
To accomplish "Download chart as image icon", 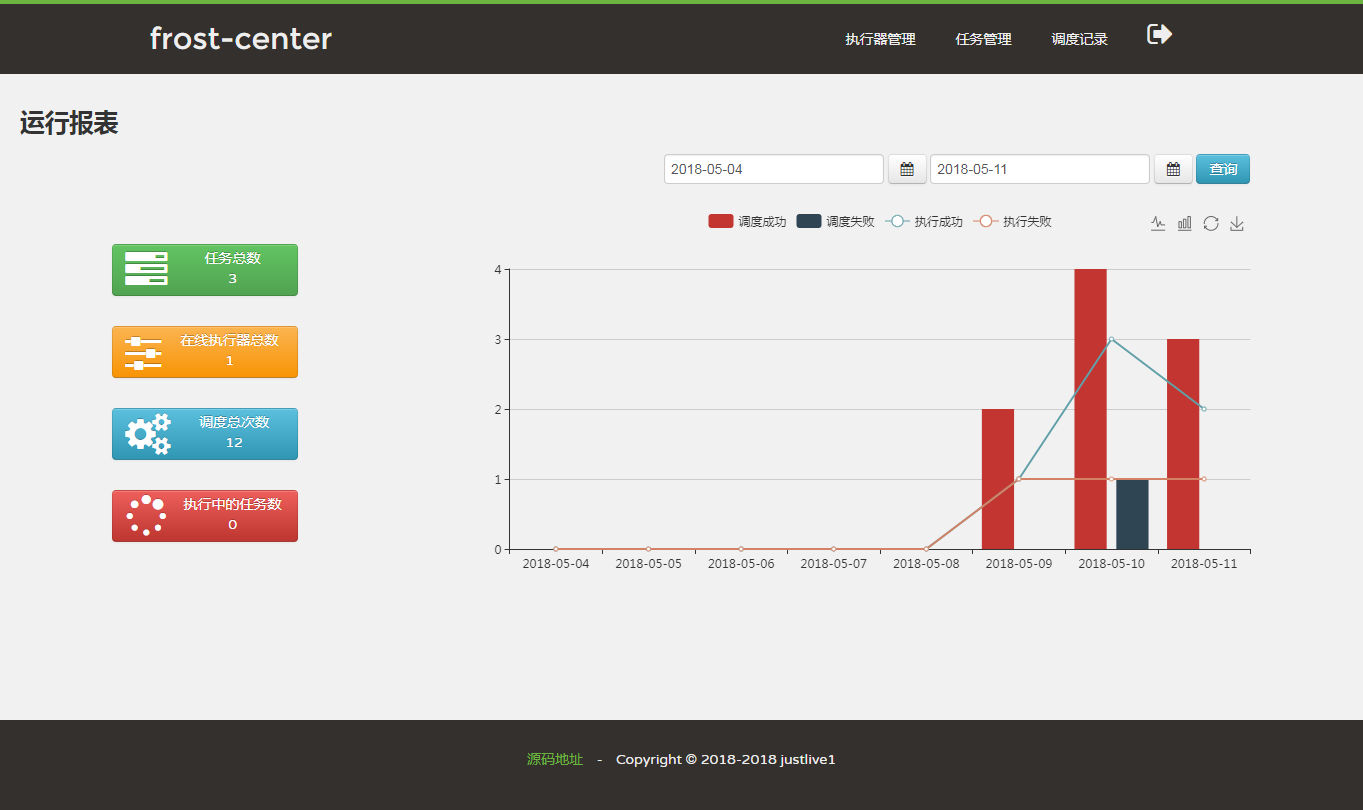I will coord(1237,223).
